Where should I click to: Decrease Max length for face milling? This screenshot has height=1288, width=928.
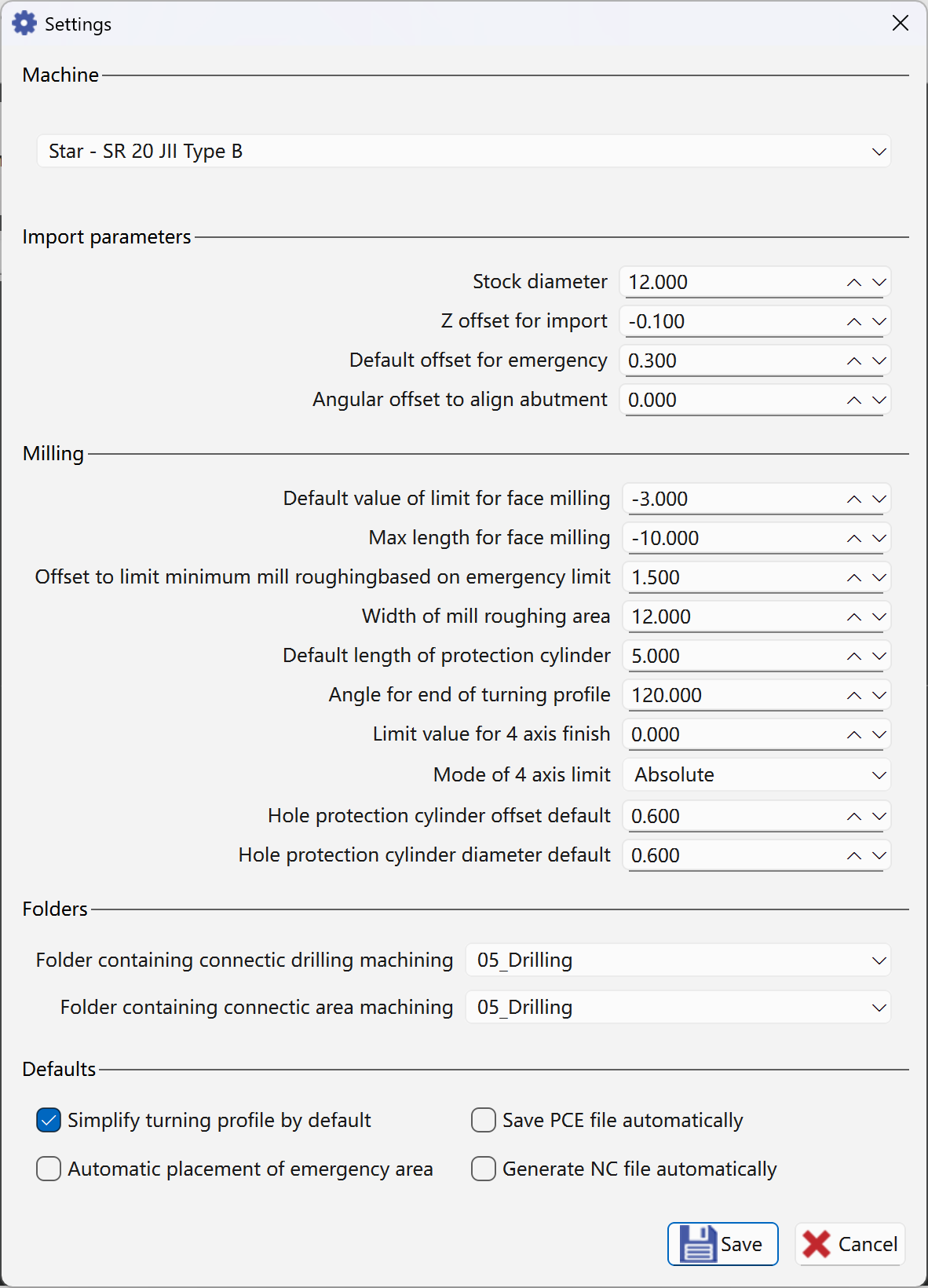pos(879,539)
